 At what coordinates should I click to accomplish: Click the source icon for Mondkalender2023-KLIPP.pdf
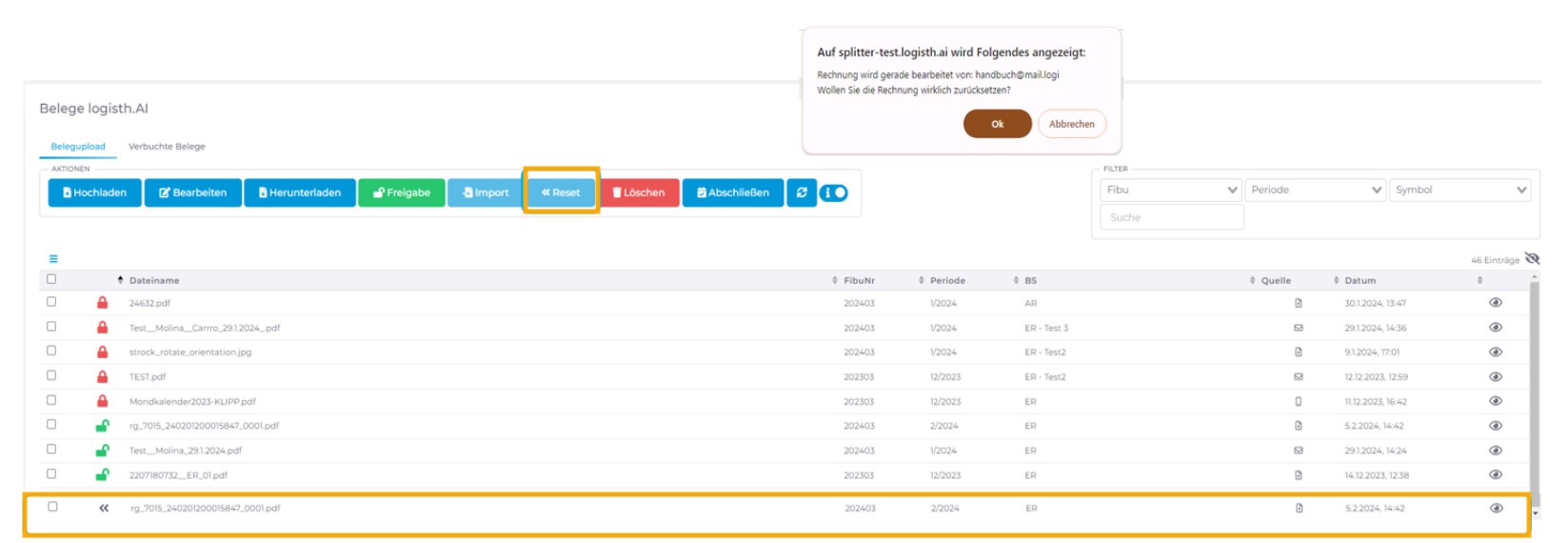coord(1299,402)
